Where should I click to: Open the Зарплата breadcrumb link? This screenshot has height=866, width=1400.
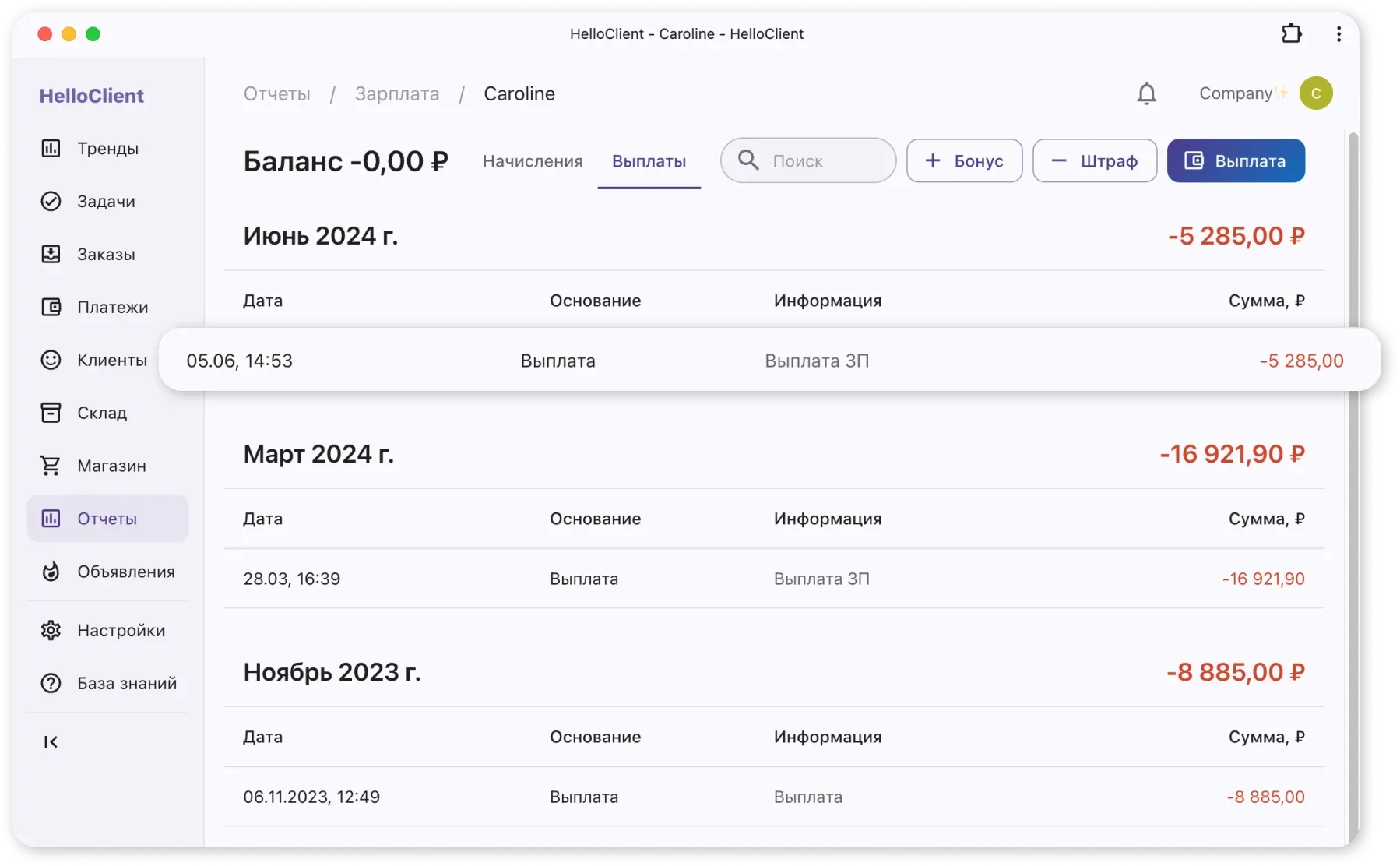[x=397, y=93]
